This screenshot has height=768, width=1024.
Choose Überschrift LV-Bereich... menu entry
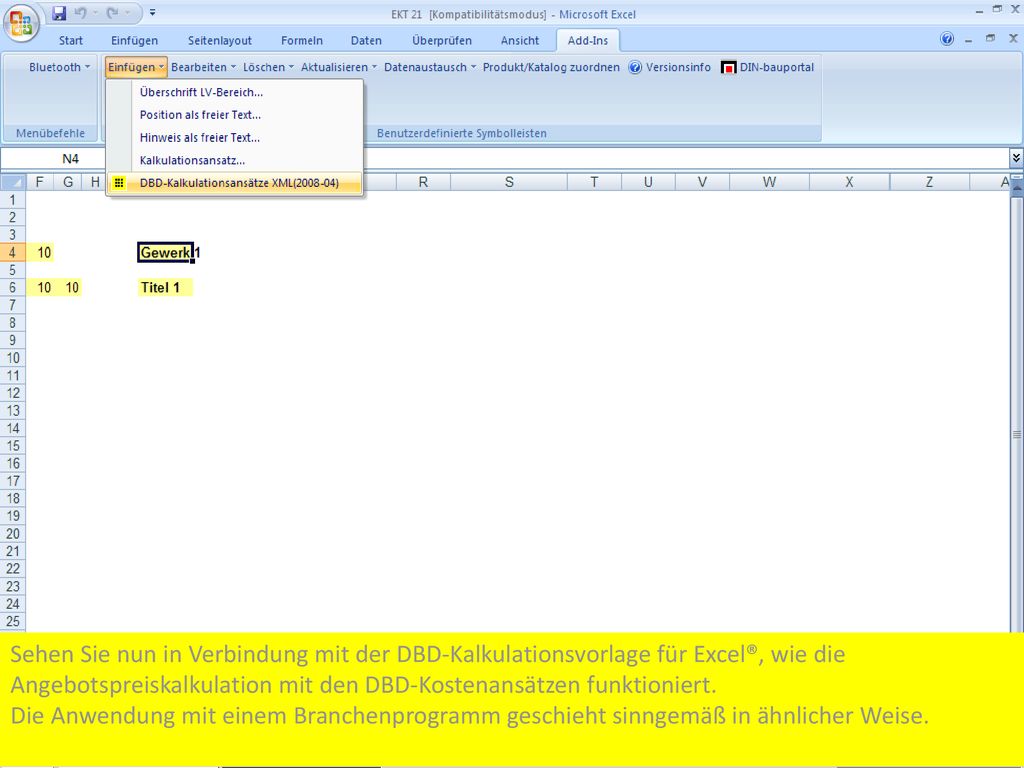234,92
